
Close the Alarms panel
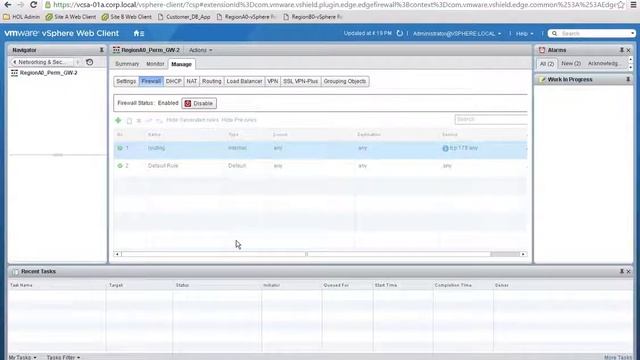point(629,50)
